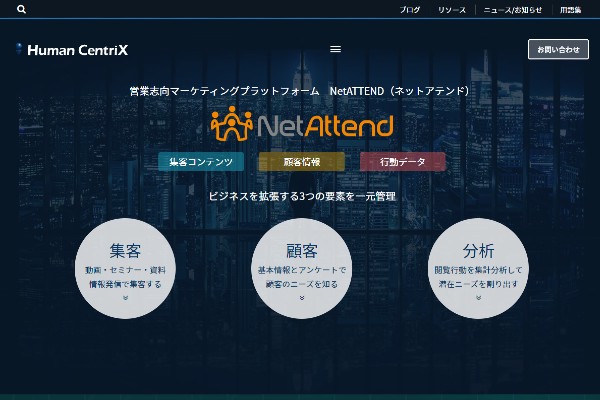Select the 顧客情報 yellow button
Viewport: 600px width, 400px height.
coord(302,162)
